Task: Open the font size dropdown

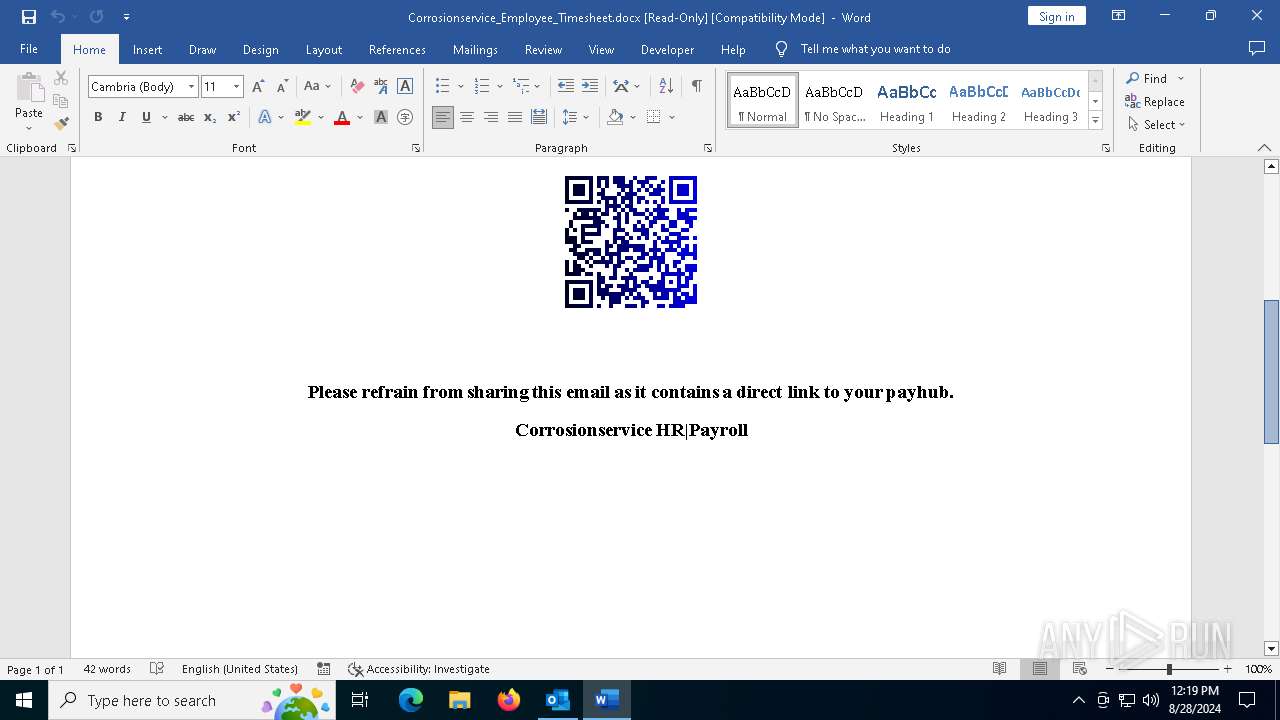Action: pyautogui.click(x=237, y=87)
